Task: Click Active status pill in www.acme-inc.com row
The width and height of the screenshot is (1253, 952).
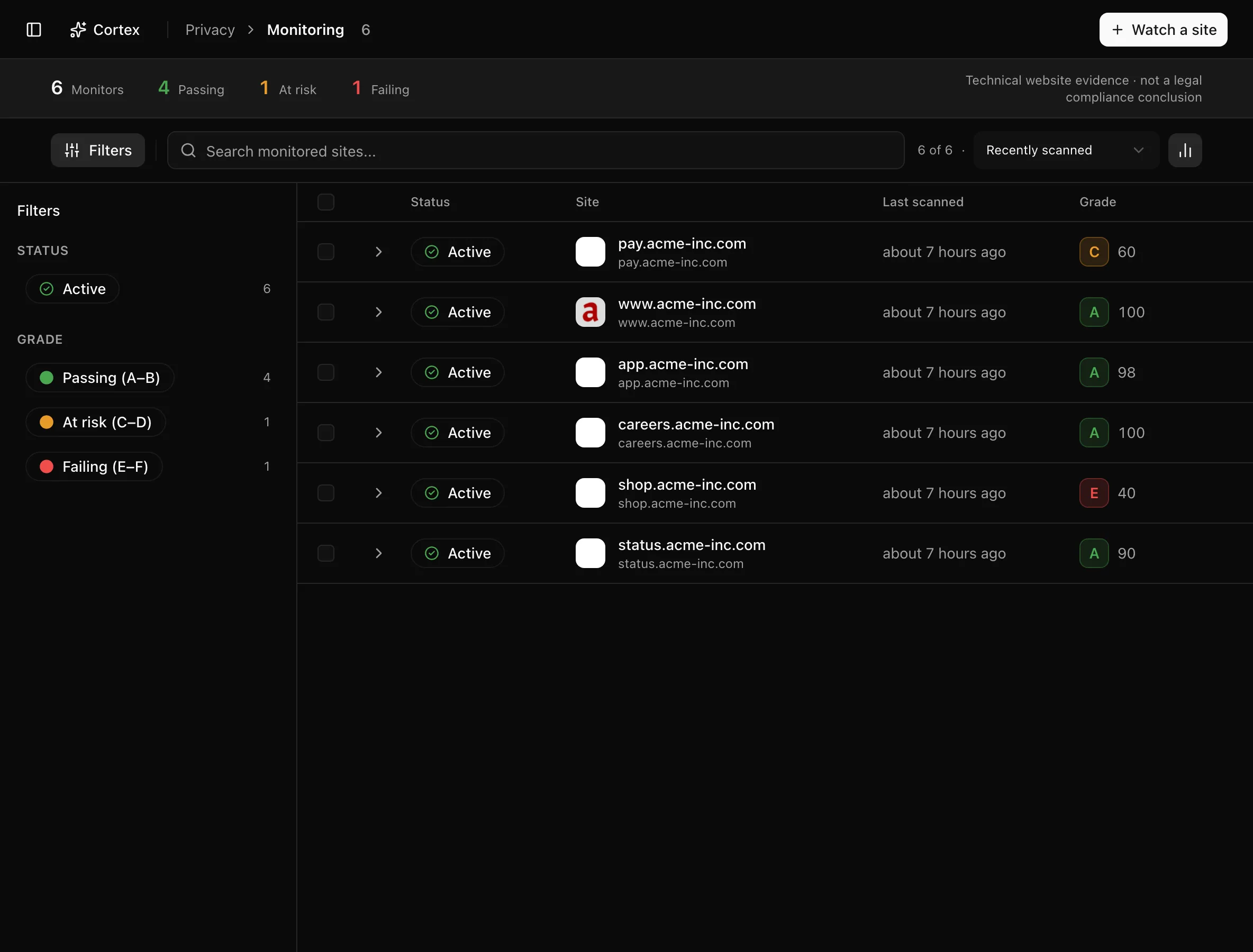Action: pyautogui.click(x=458, y=312)
